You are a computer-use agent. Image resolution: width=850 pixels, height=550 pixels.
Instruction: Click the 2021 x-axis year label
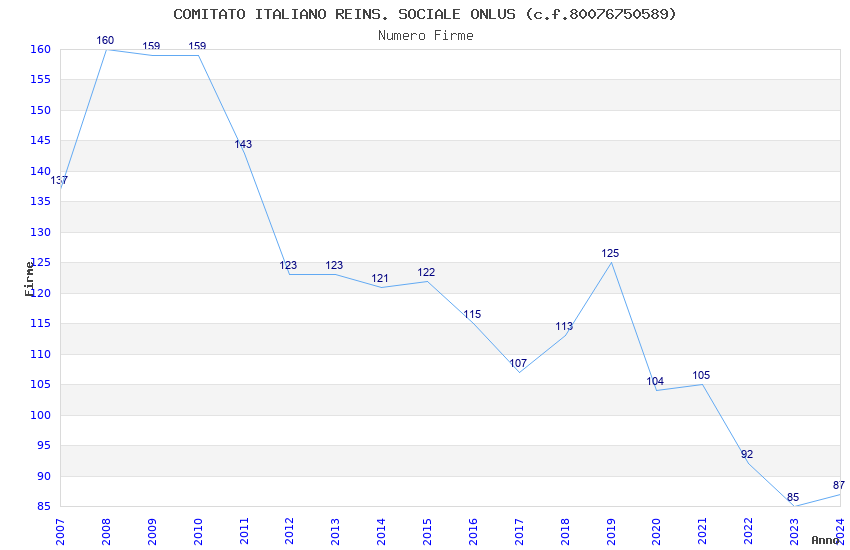[703, 532]
